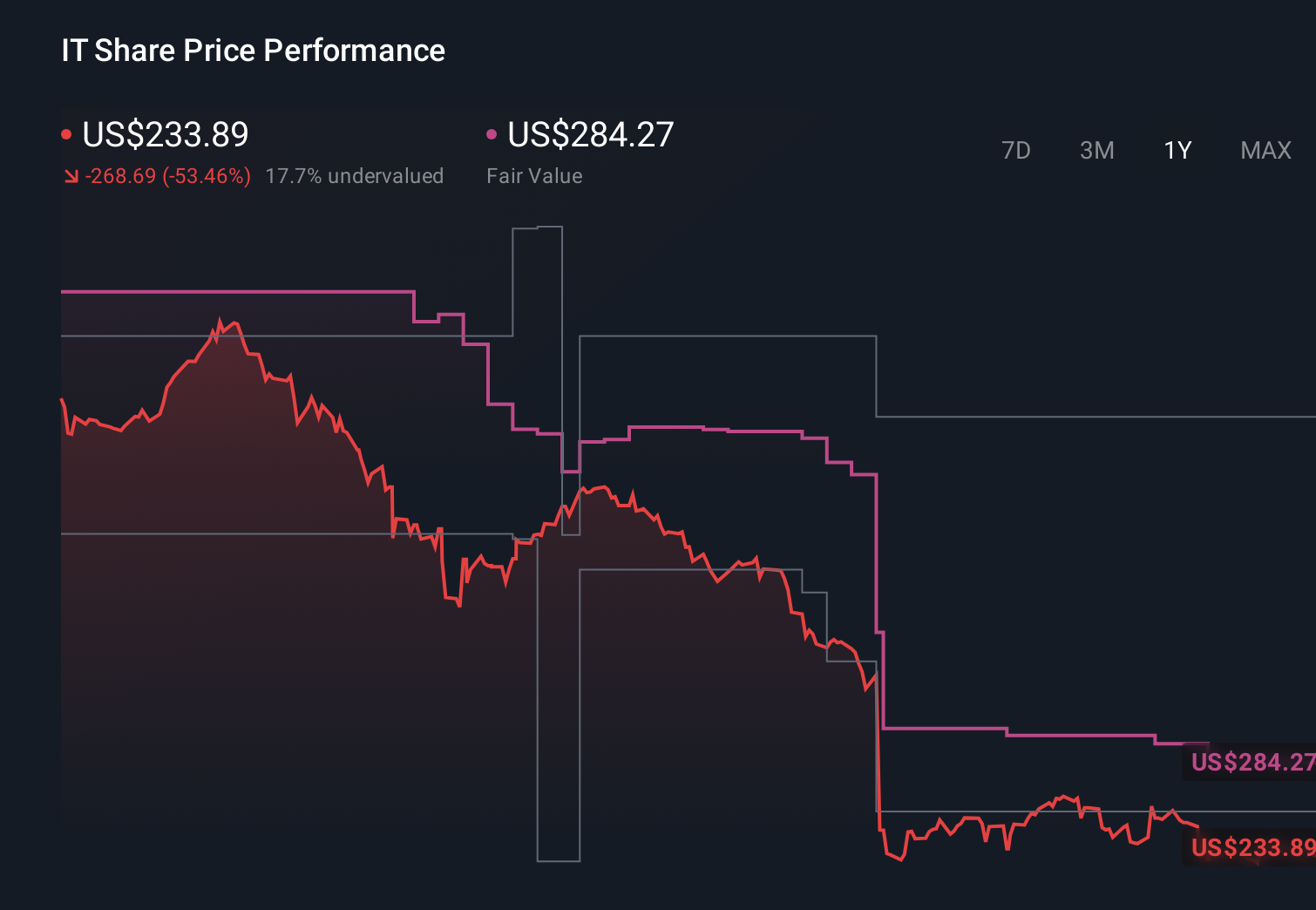Toggle the 17.7% undervalued indicator

coord(356,176)
